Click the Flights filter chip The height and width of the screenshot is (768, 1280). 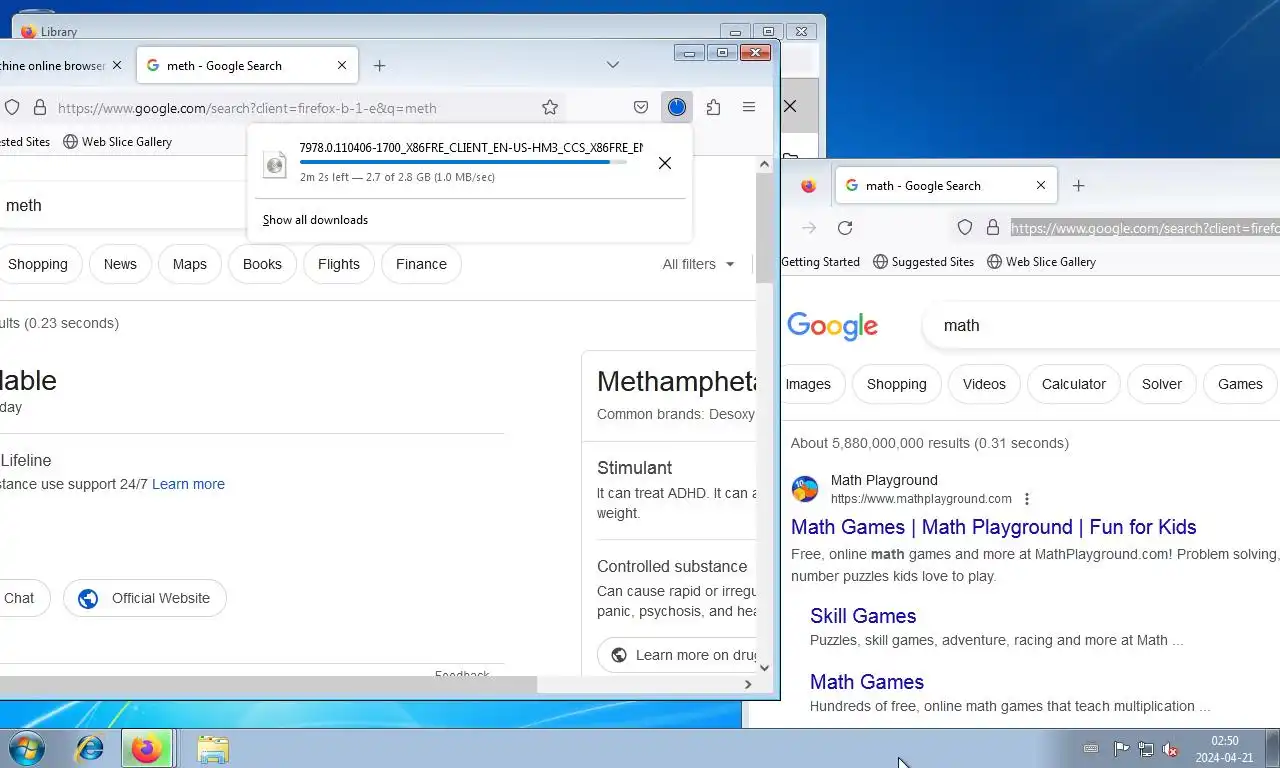coord(339,264)
